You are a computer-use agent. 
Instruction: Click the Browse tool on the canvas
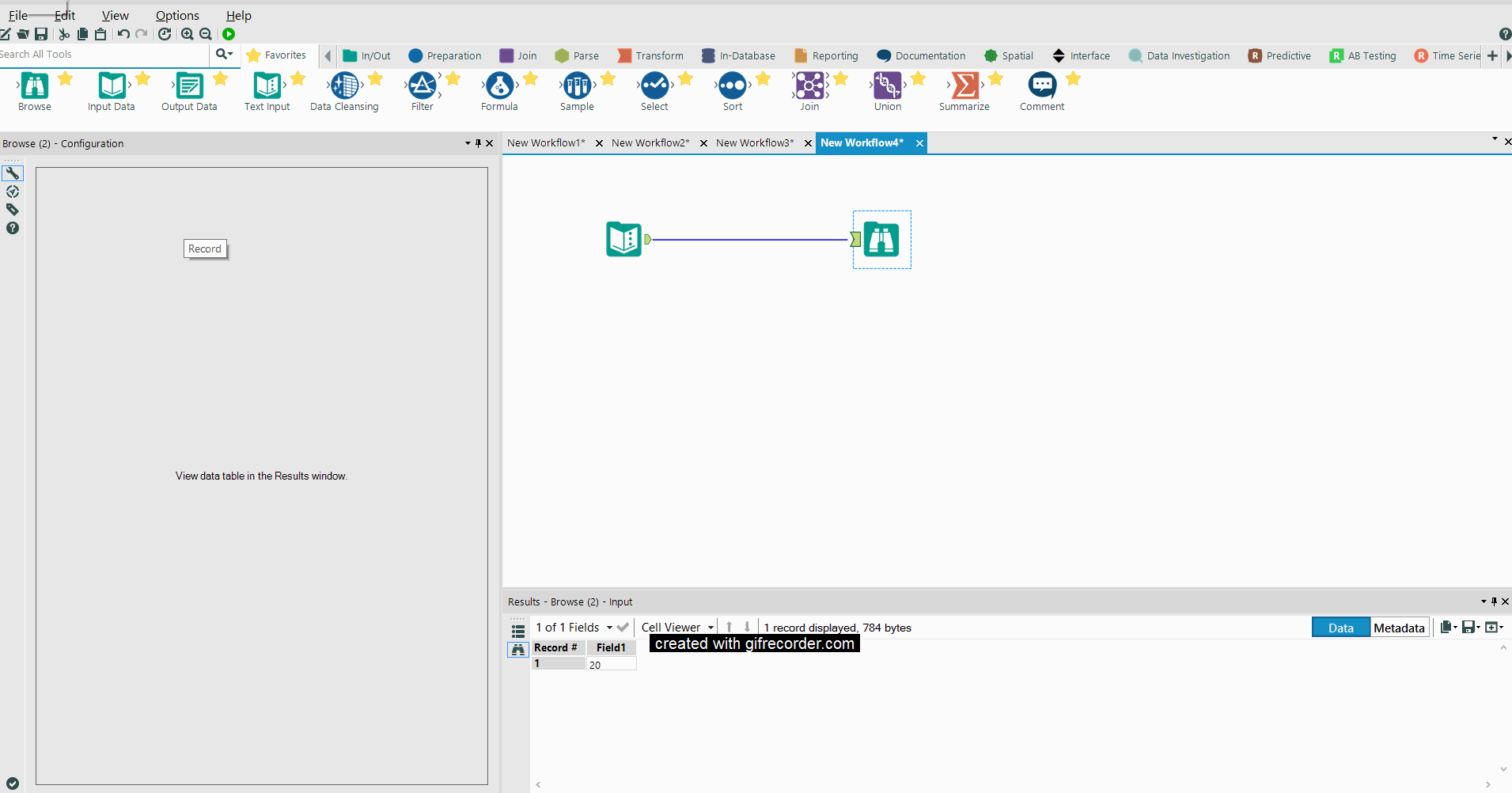881,239
